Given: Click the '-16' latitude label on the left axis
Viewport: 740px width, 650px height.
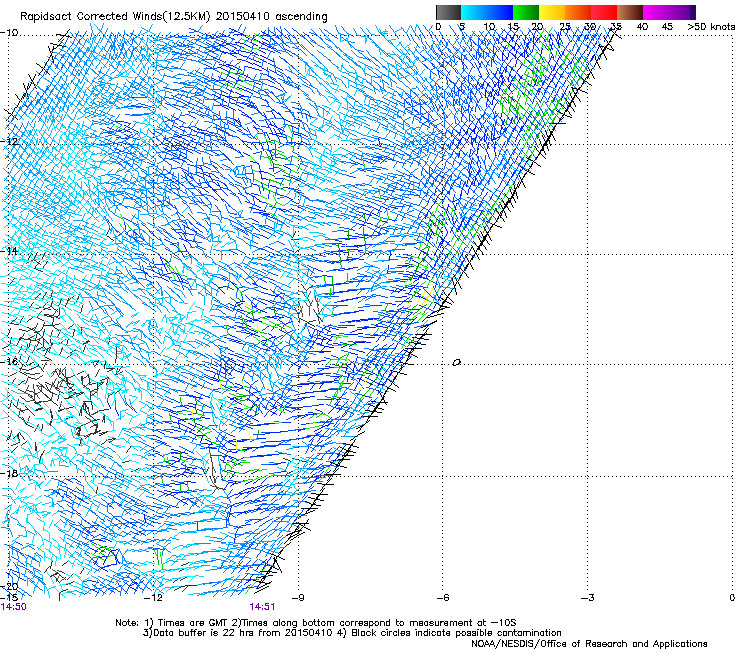Looking at the screenshot, I should click(x=9, y=362).
